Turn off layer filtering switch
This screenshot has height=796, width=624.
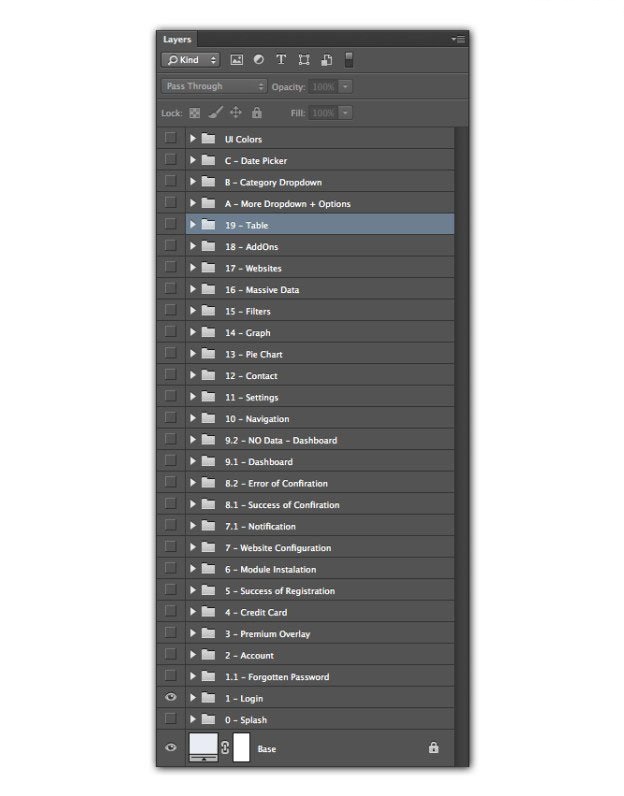click(349, 60)
